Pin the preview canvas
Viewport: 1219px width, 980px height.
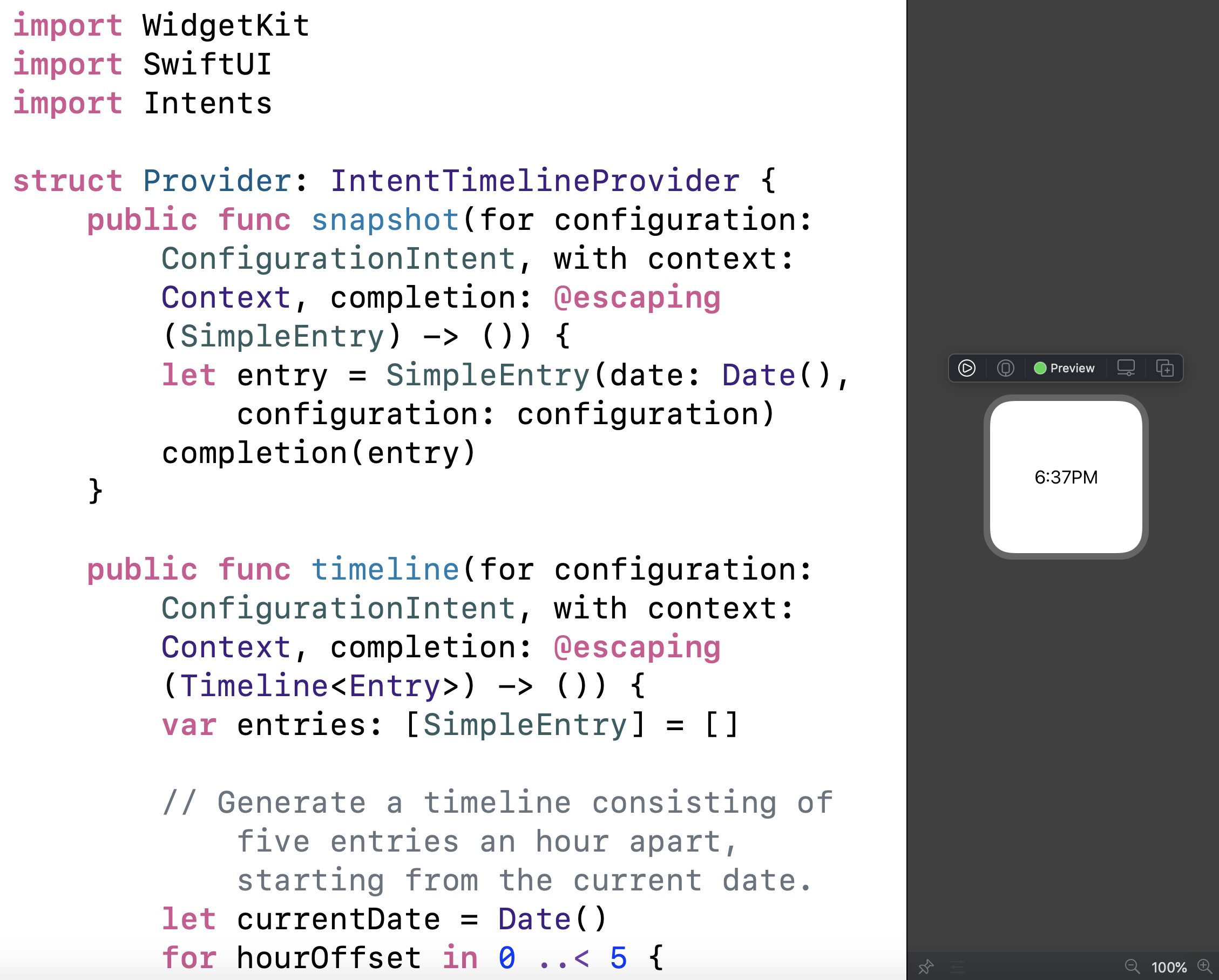click(x=926, y=967)
